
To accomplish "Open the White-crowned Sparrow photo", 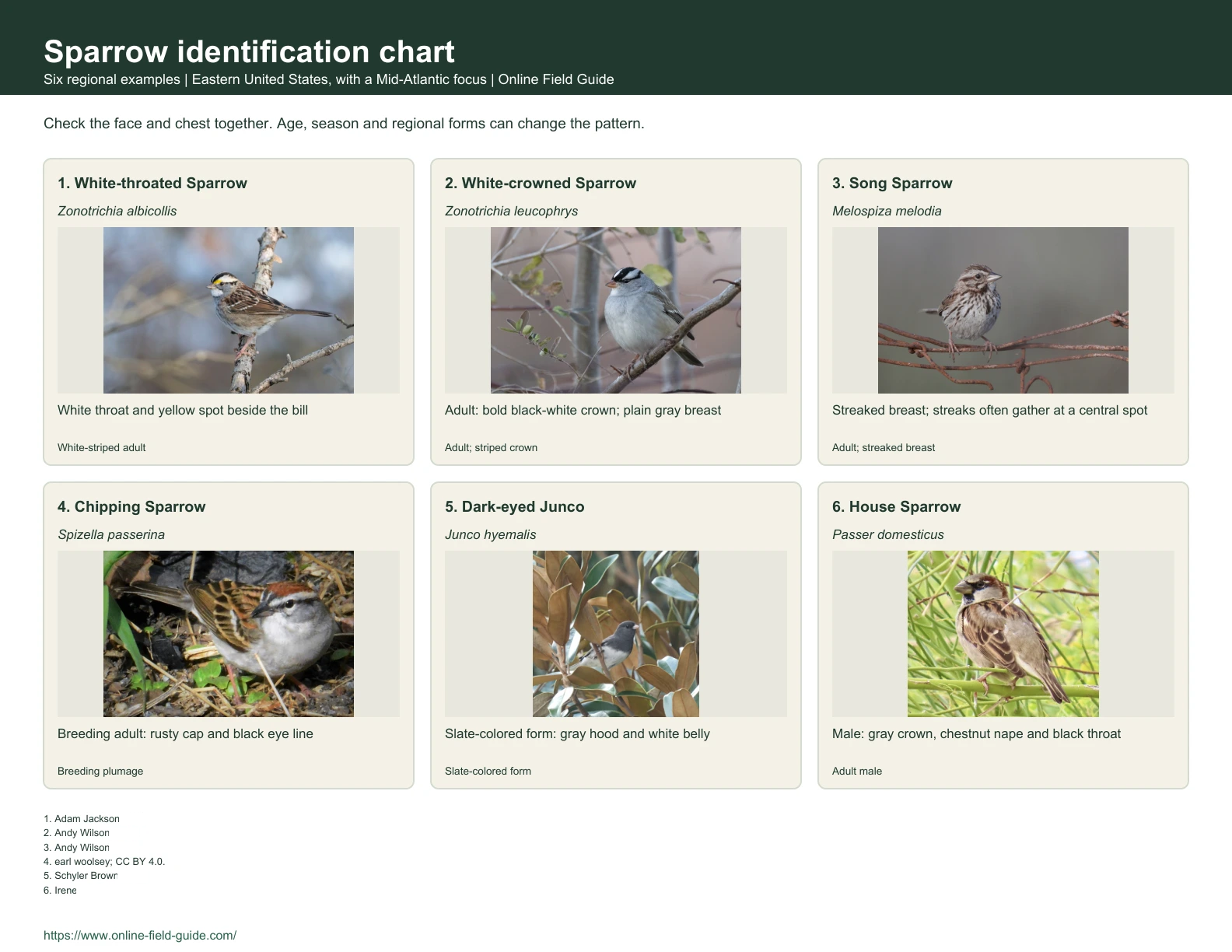I will click(616, 310).
